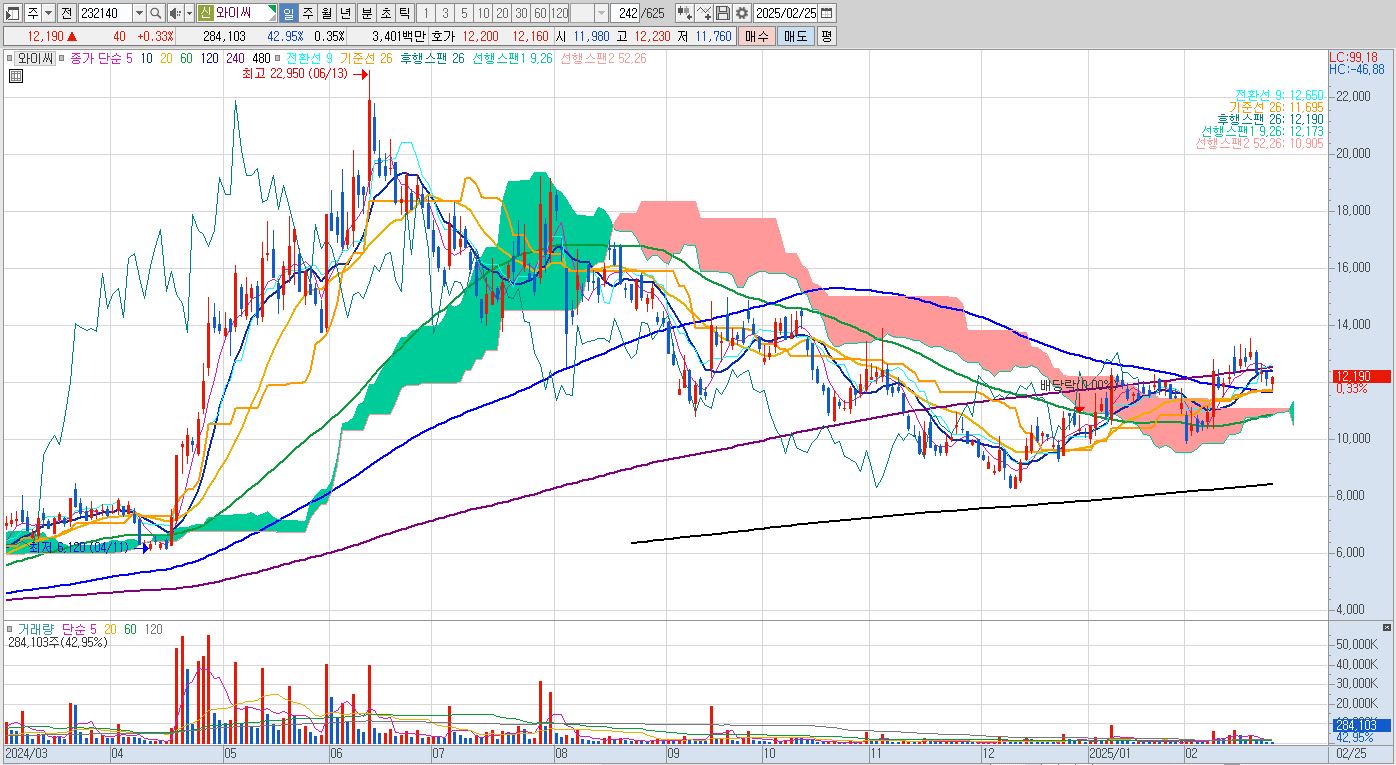The width and height of the screenshot is (1396, 765).
Task: Choose the 30 interval preset button
Action: tap(521, 13)
